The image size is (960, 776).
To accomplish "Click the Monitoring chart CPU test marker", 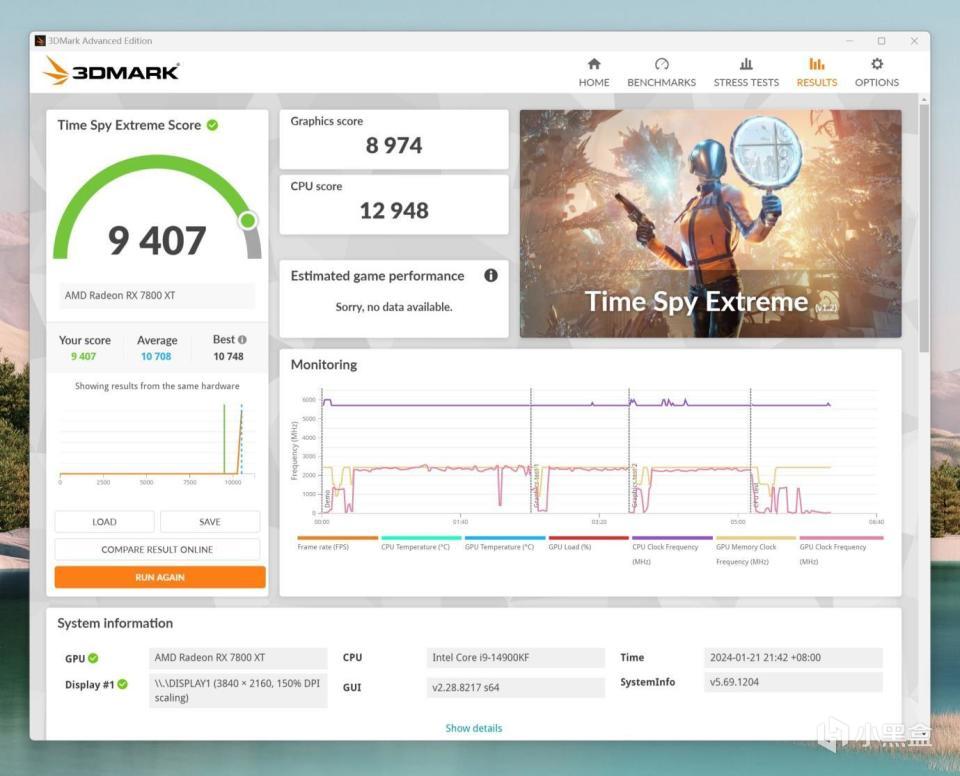I will [756, 495].
